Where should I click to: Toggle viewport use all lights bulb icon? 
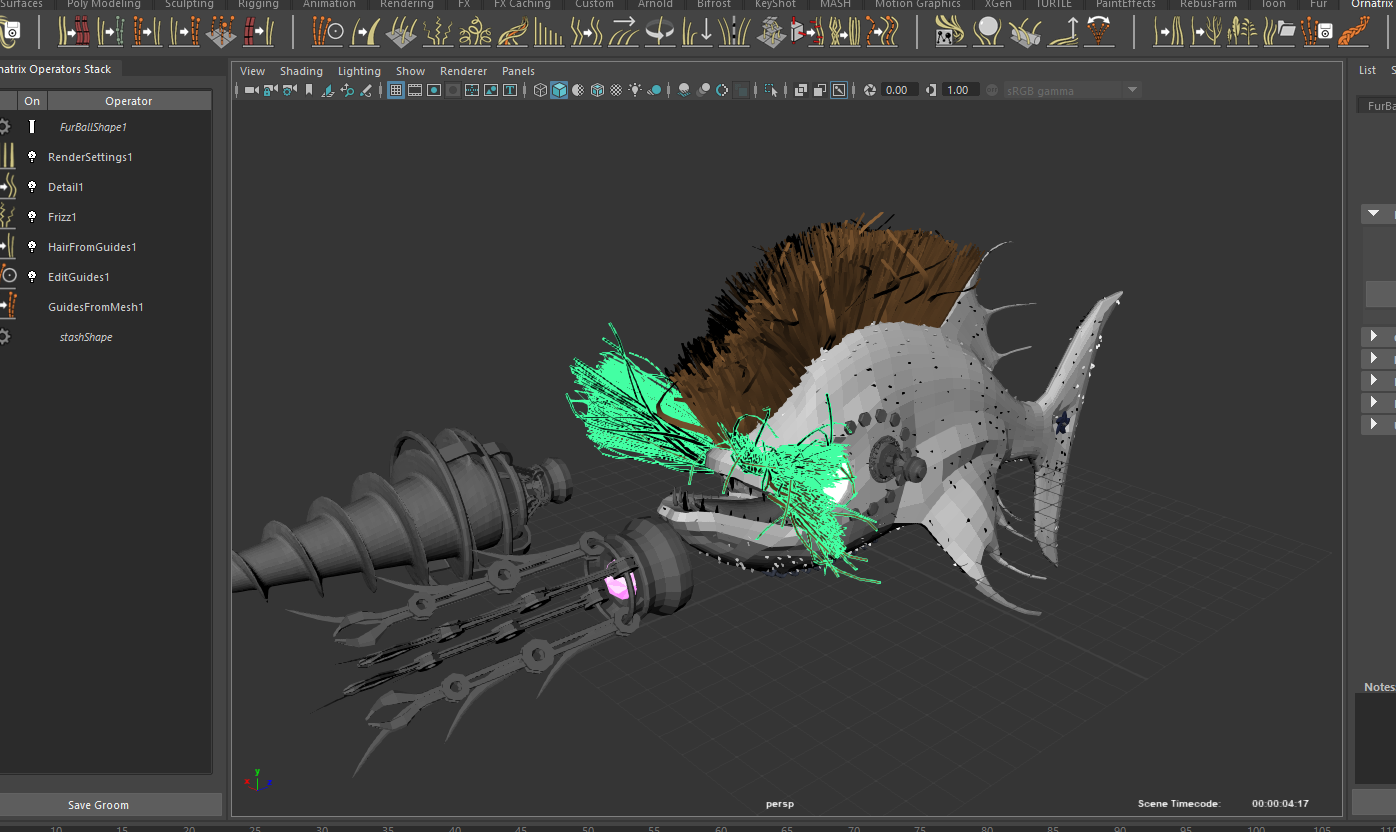point(635,90)
